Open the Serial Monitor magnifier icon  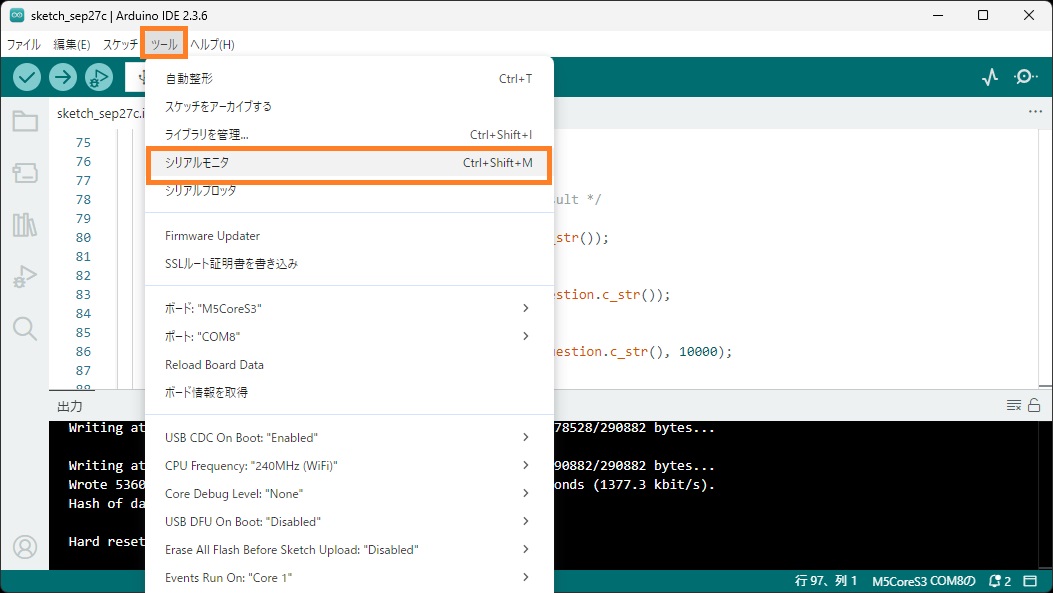[1026, 77]
